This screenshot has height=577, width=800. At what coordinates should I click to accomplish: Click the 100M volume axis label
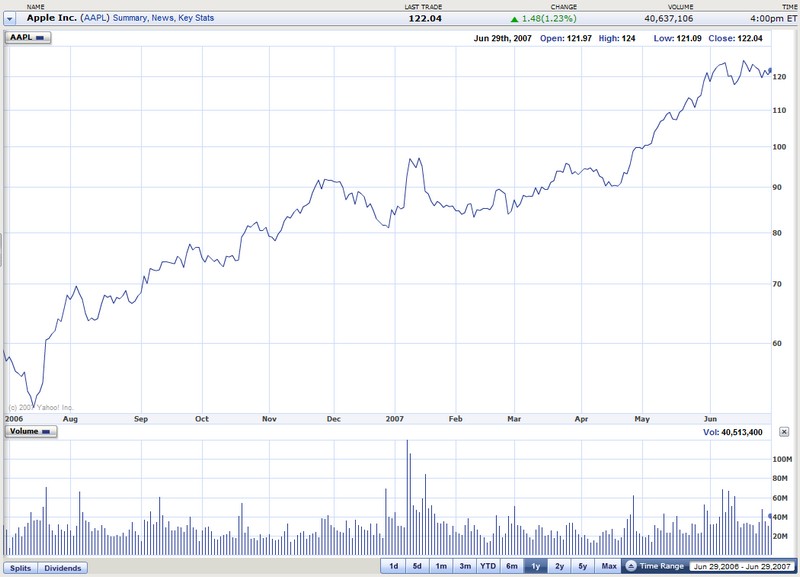click(x=782, y=459)
